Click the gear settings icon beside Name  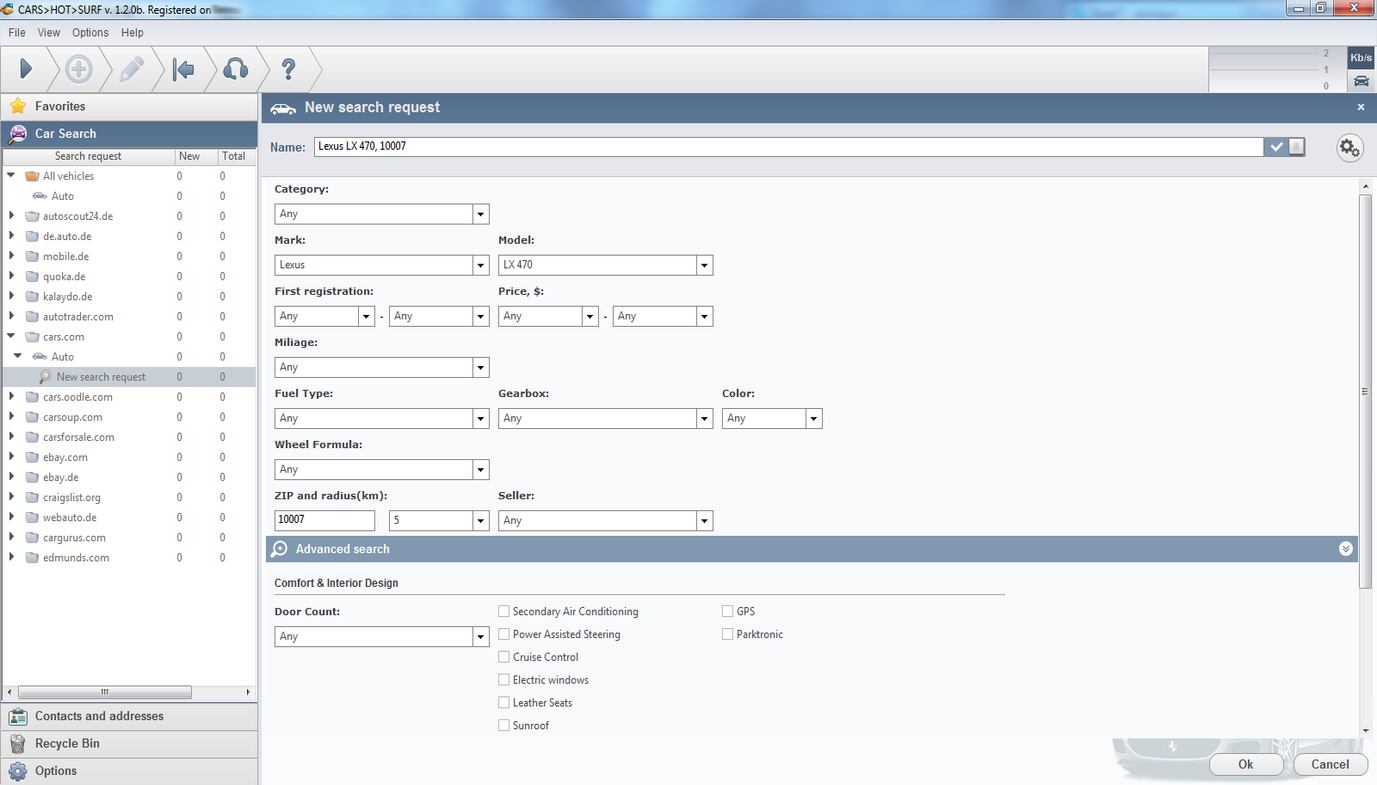[1350, 148]
